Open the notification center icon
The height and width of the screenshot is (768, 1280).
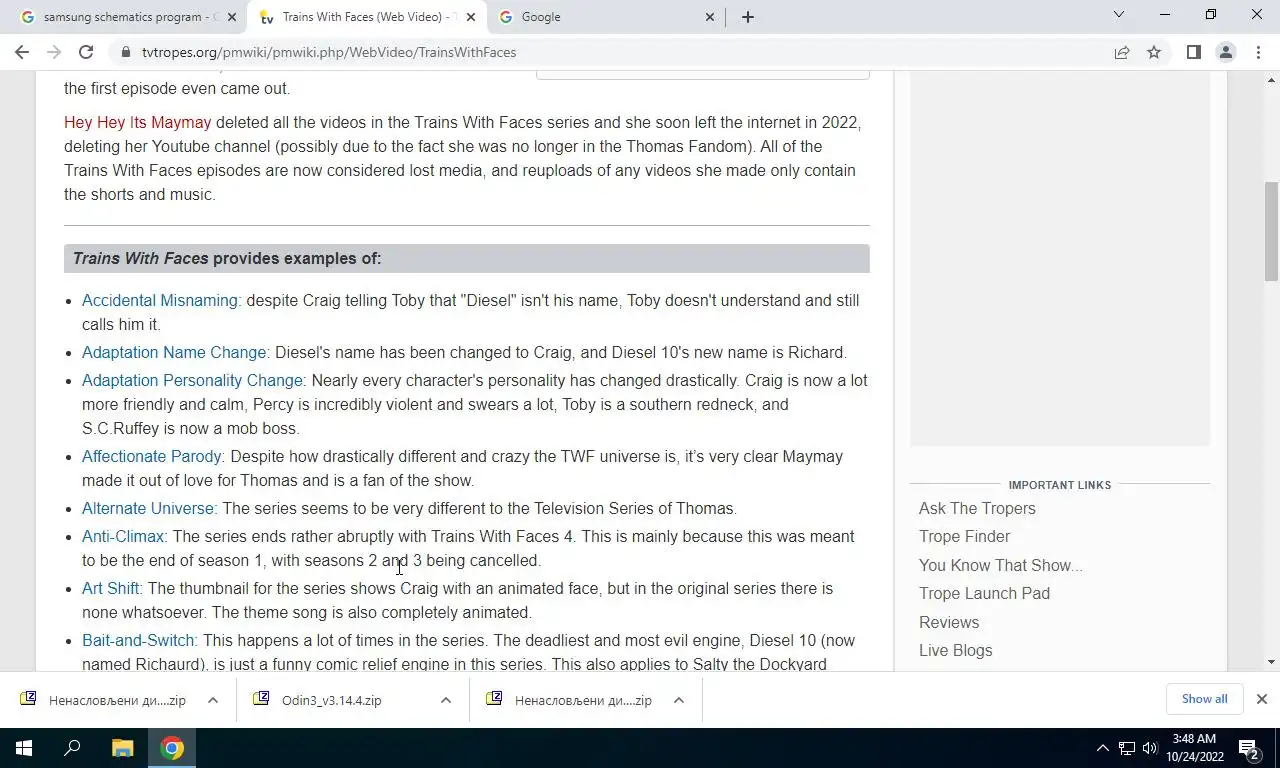pos(1249,748)
